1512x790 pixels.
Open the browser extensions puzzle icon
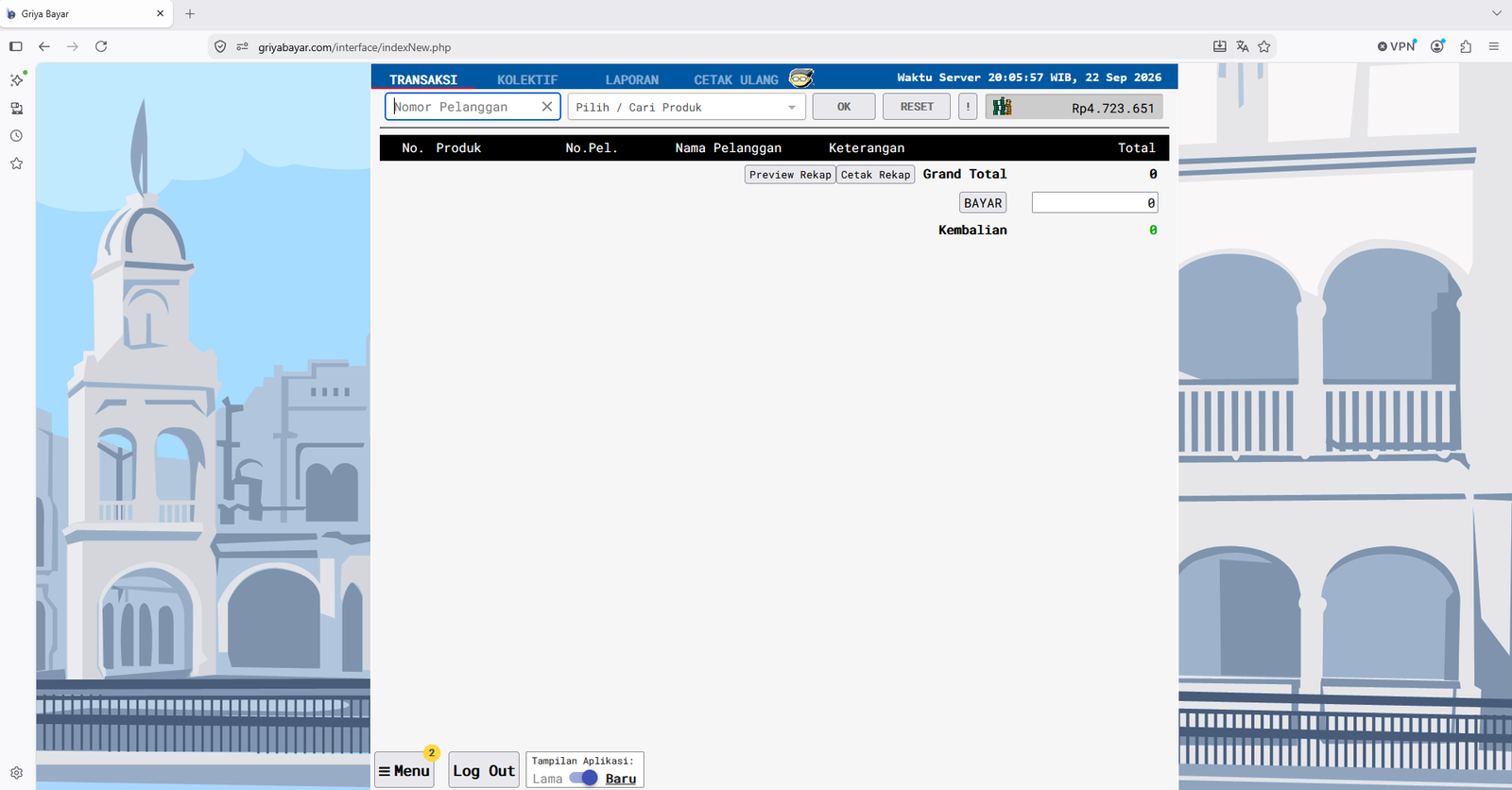click(x=1466, y=46)
